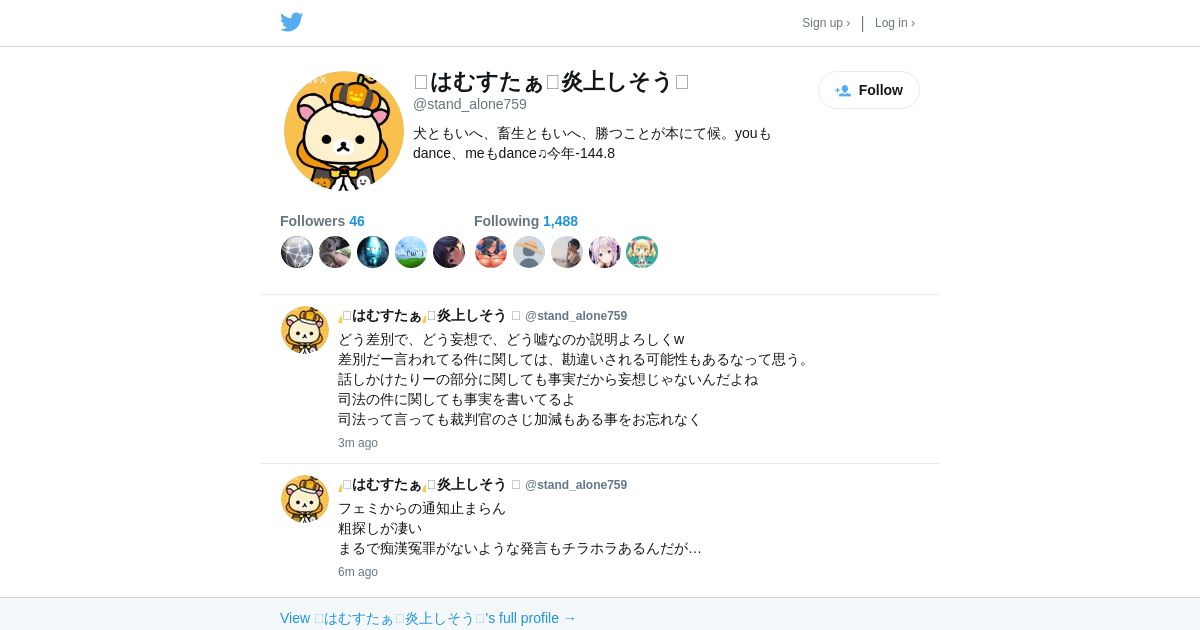
Task: Select the green landscape follower avatar
Action: (411, 252)
